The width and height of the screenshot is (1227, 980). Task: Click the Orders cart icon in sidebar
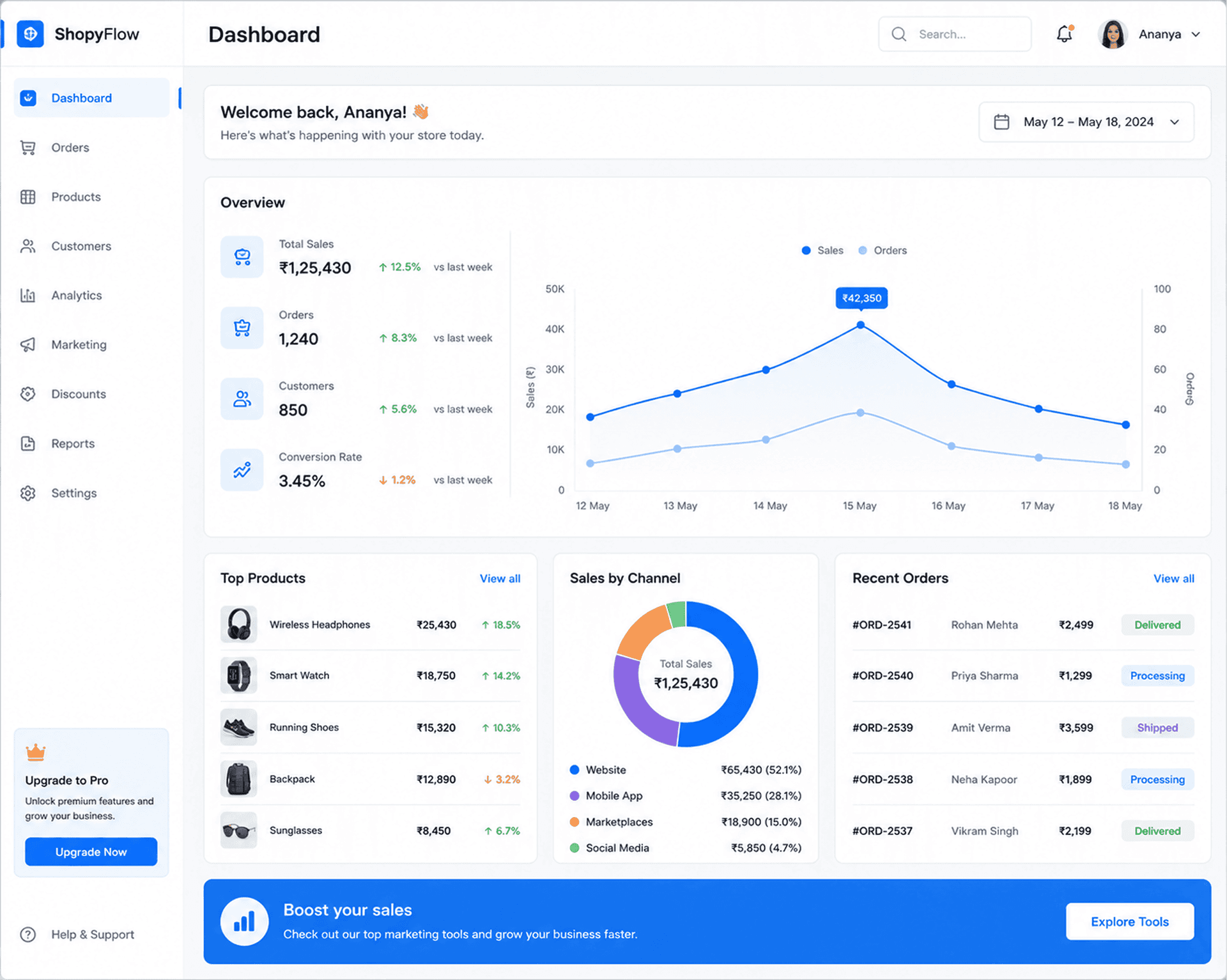[28, 148]
